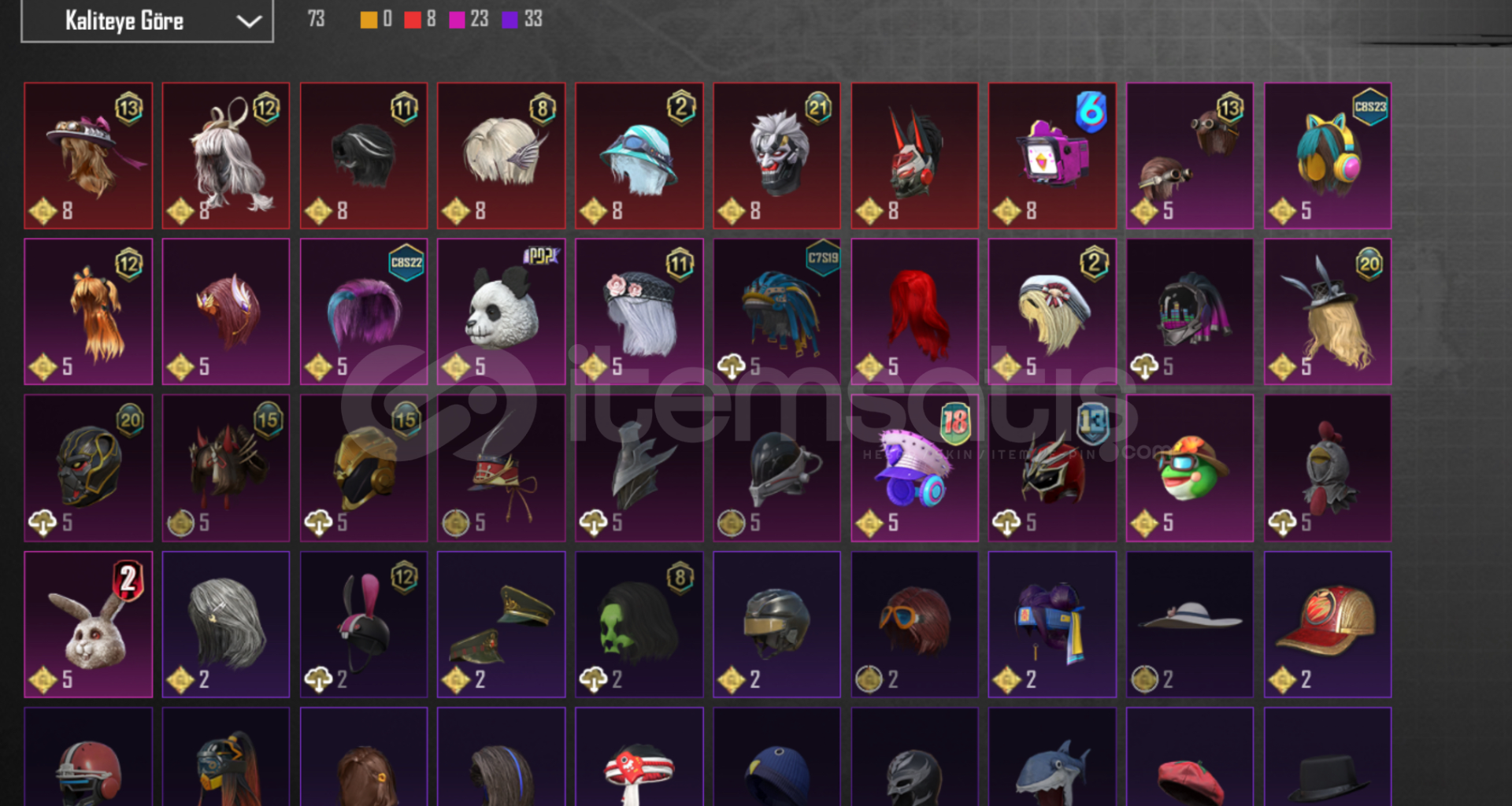The width and height of the screenshot is (1512, 806).
Task: Click the purple quality color square
Action: (x=510, y=20)
